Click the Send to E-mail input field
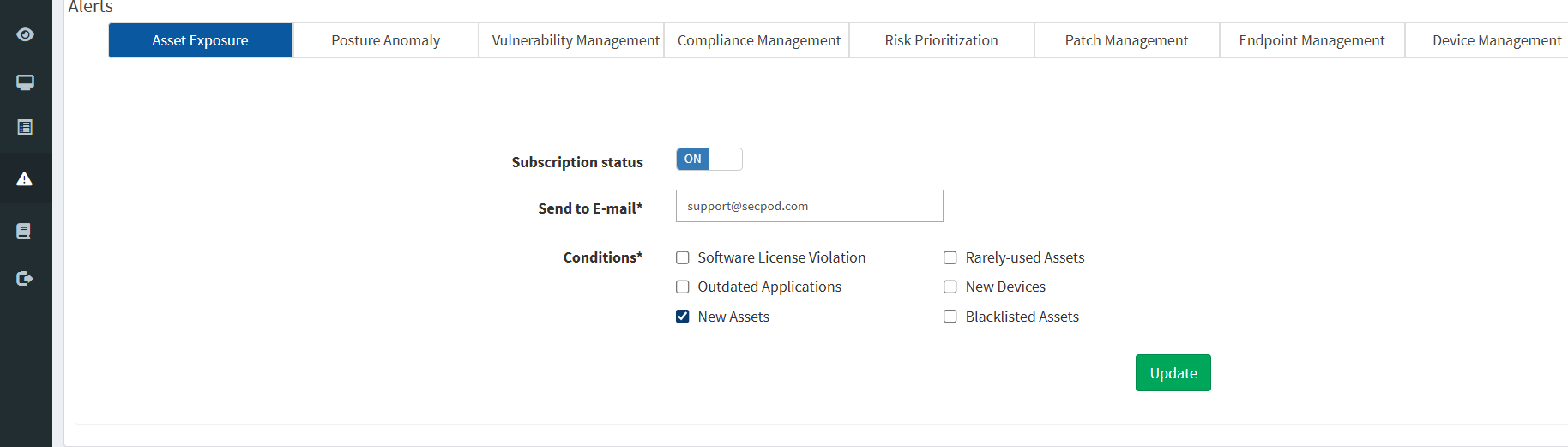Viewport: 1568px width, 447px height. 809,206
